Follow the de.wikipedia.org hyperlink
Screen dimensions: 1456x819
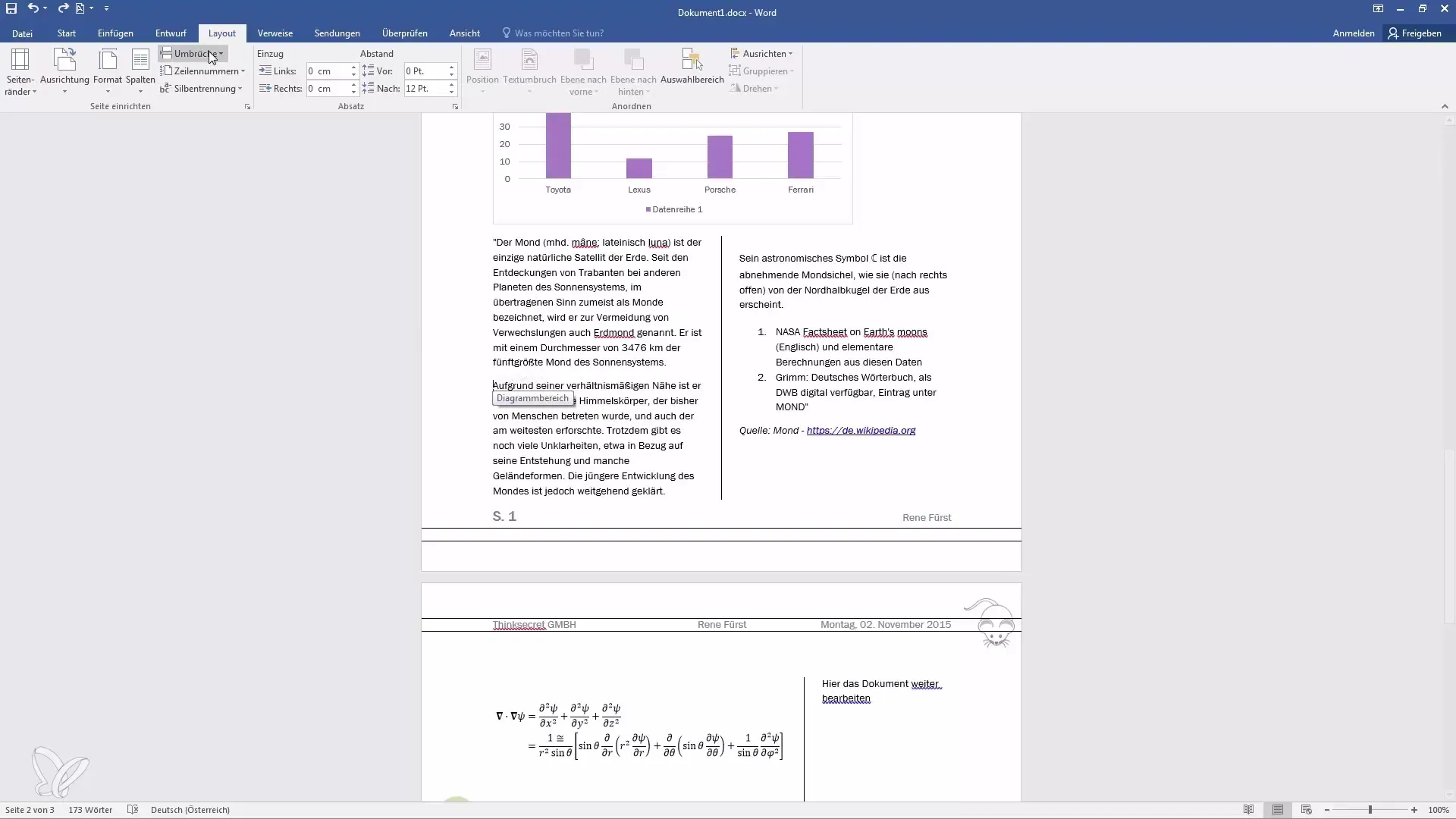click(861, 431)
